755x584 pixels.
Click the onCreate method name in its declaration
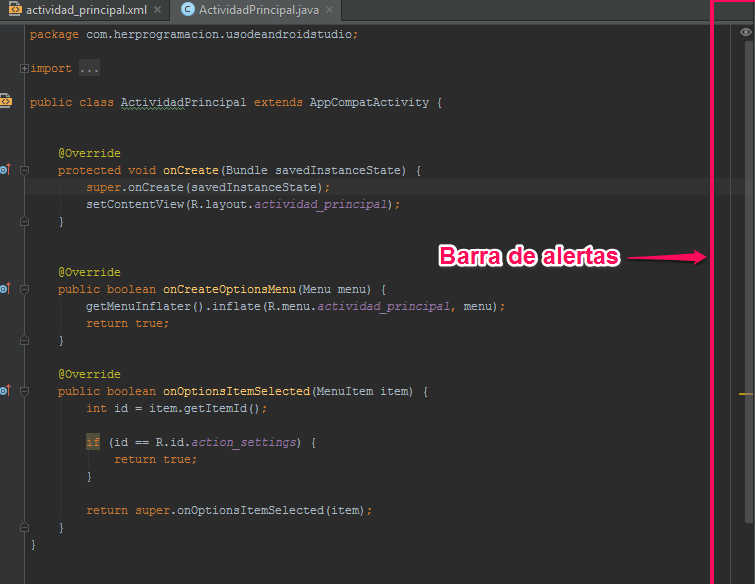tap(191, 170)
